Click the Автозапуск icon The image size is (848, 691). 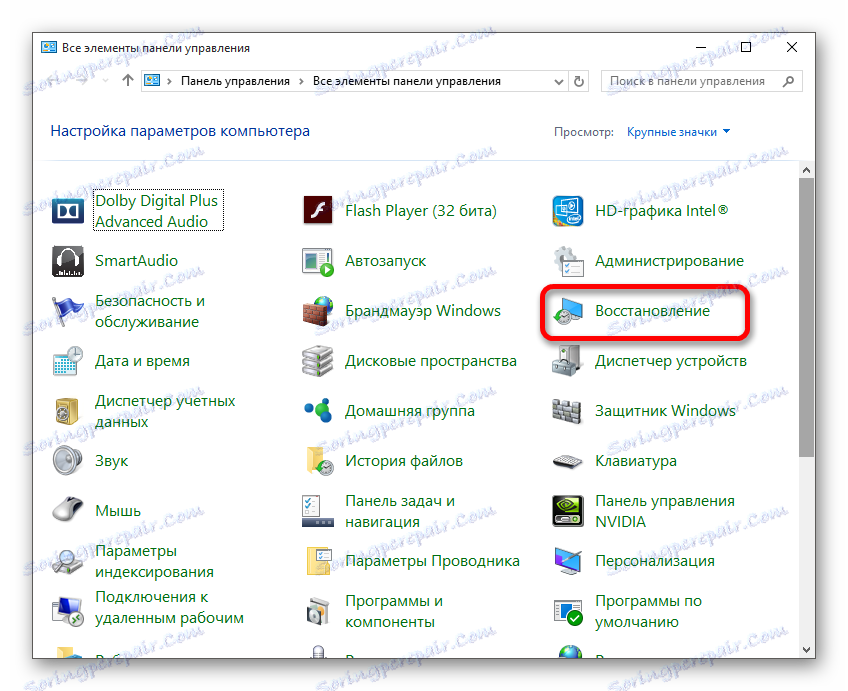(317, 261)
